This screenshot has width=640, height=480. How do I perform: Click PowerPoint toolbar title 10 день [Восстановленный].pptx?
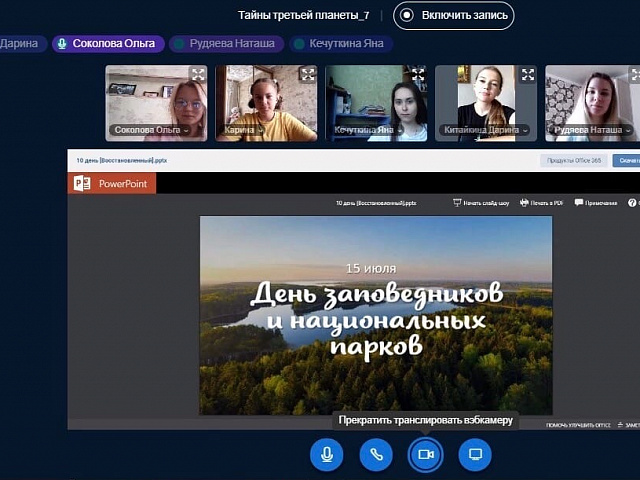coord(376,203)
